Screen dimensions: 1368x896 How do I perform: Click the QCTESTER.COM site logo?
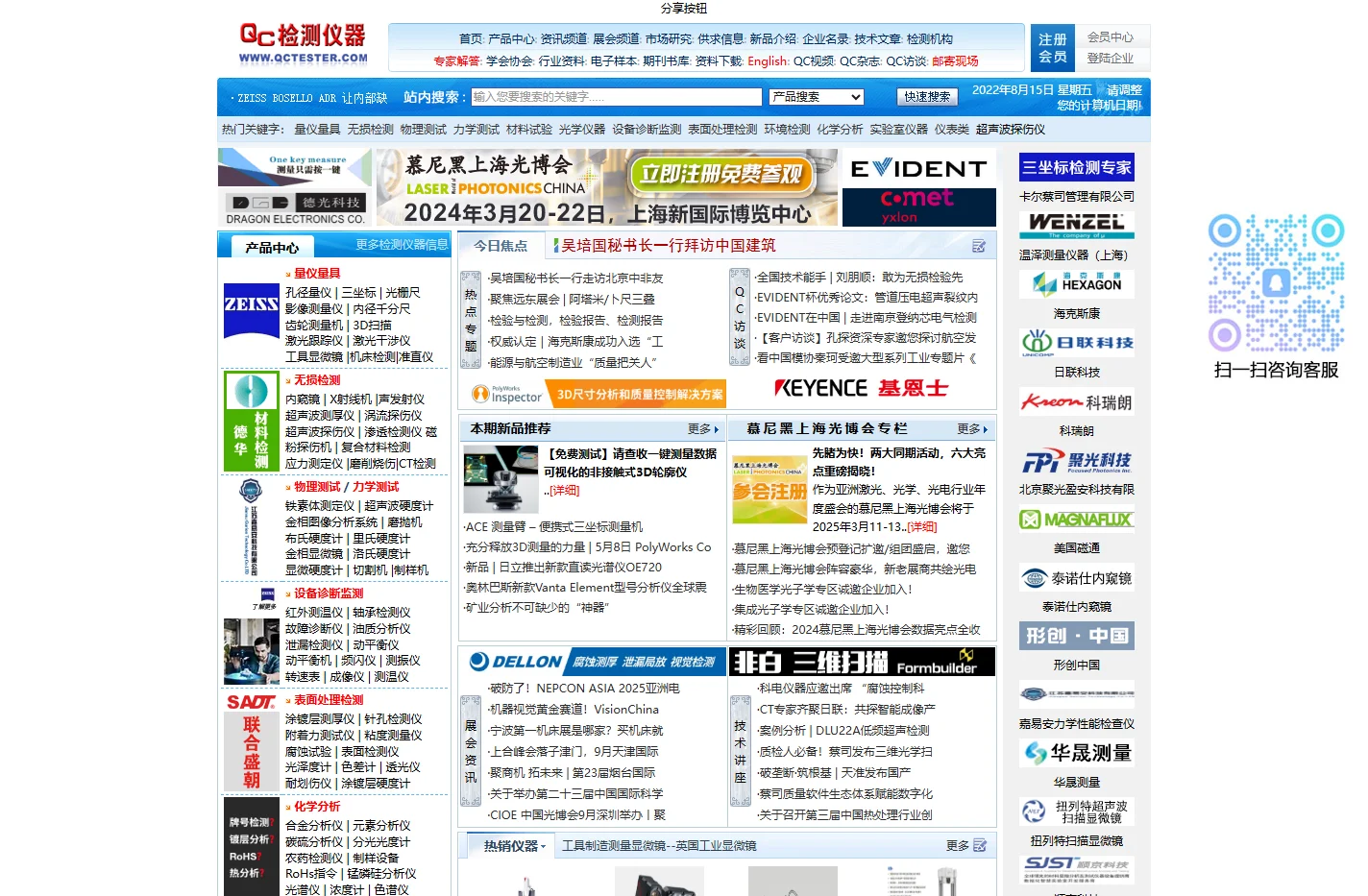pyautogui.click(x=303, y=44)
